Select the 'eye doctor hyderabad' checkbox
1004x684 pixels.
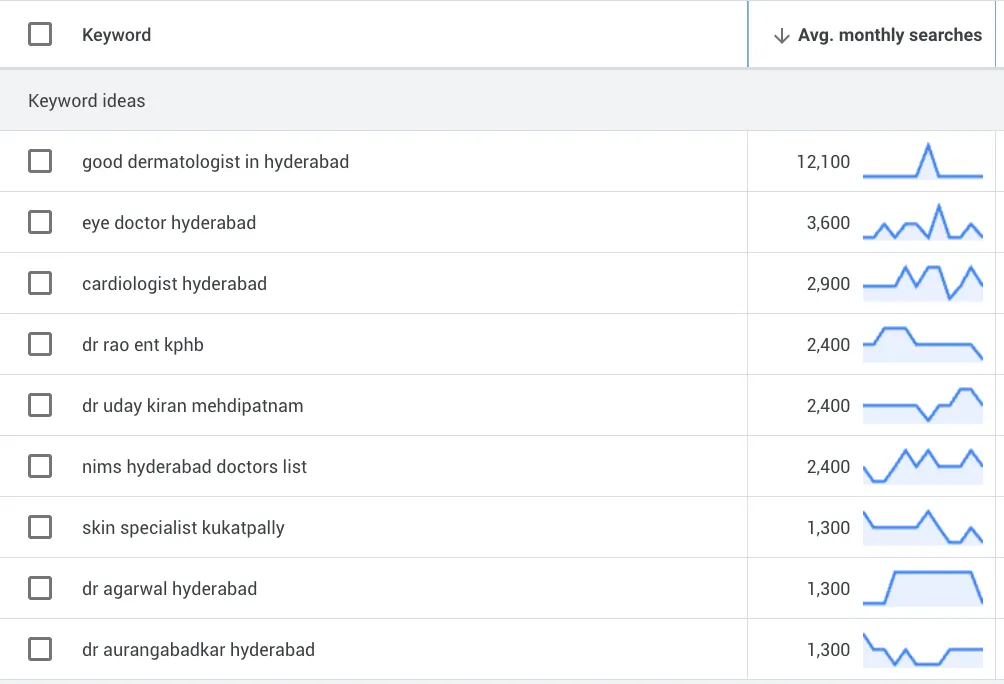click(40, 222)
